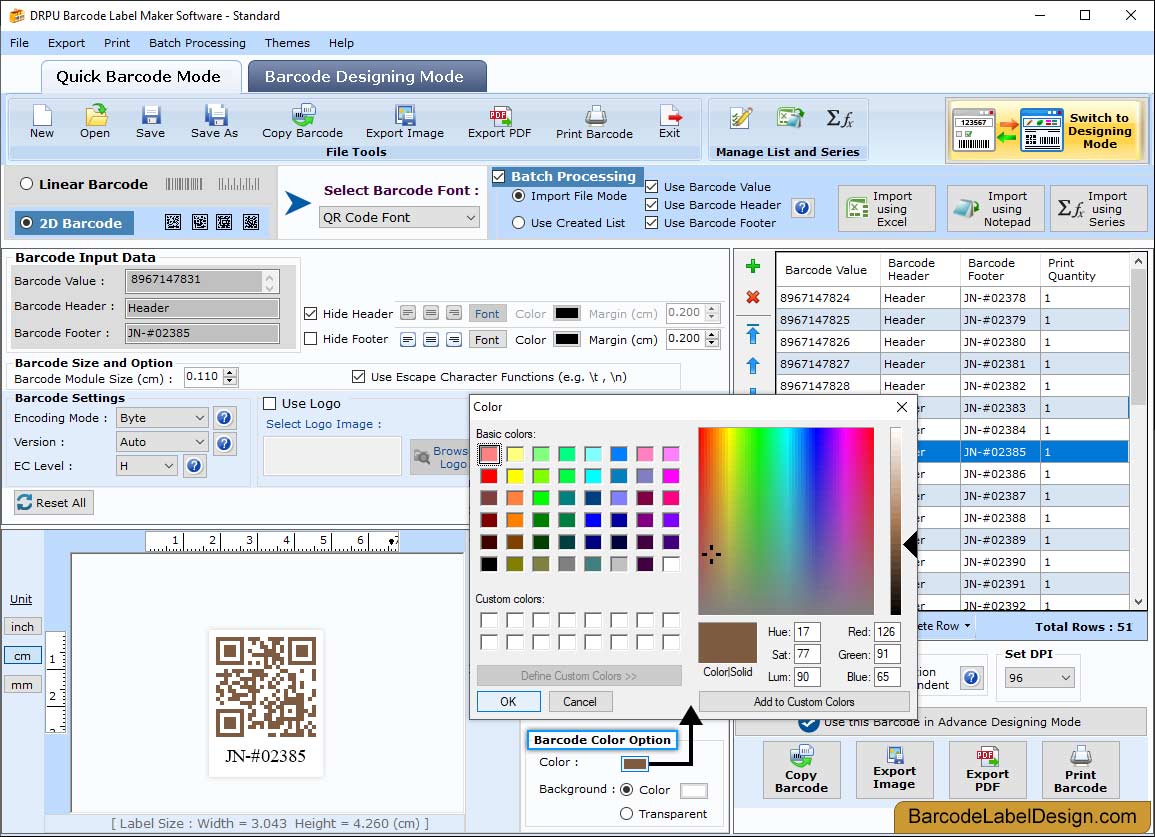Image resolution: width=1155 pixels, height=837 pixels.
Task: Open the Batch Processing menu
Action: coord(197,43)
